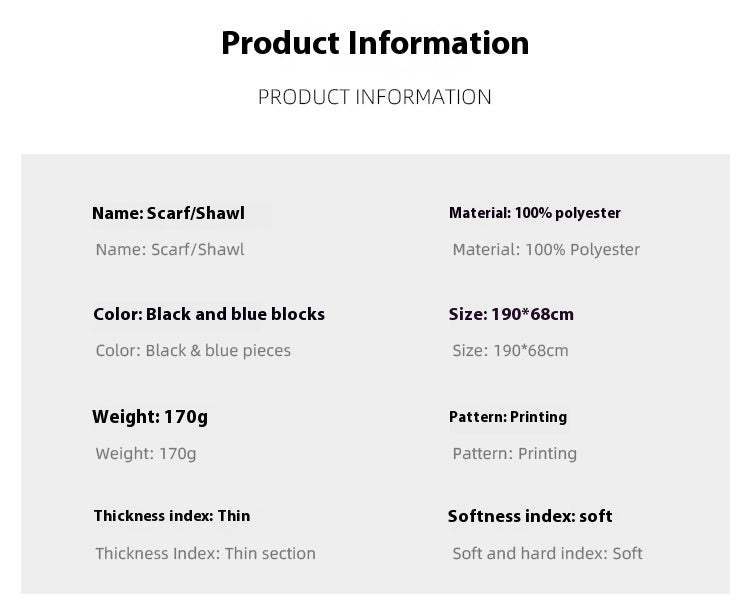Click the gray 'Name: Scarf/Shawl' text
The image size is (750, 610).
[x=170, y=250]
